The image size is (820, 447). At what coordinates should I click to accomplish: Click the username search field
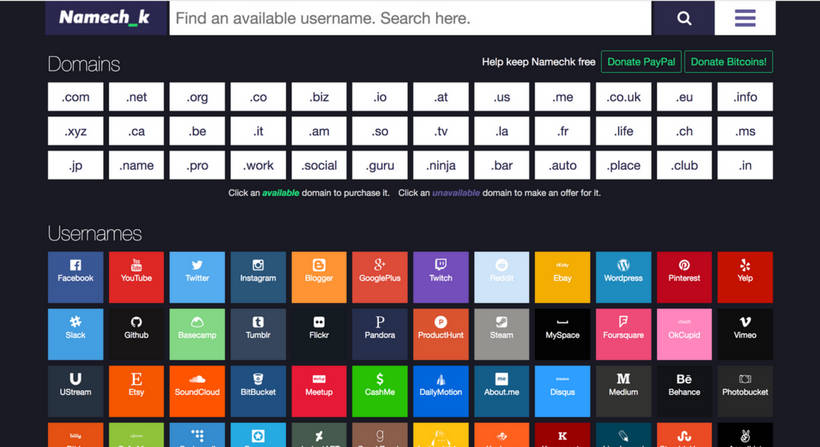(x=410, y=18)
